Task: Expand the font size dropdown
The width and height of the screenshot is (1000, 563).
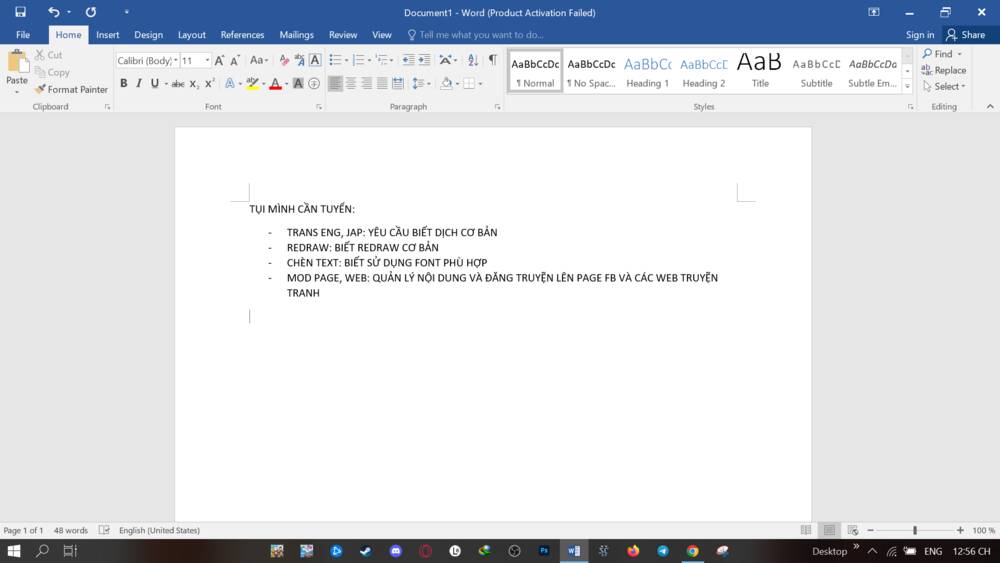Action: coord(208,60)
